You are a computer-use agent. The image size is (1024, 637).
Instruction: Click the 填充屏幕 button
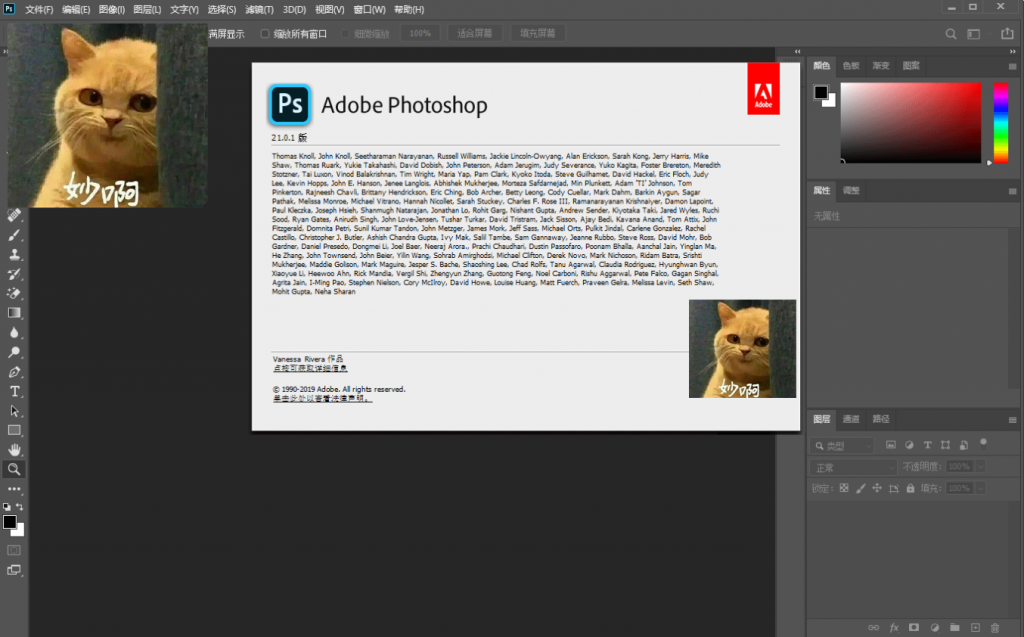click(x=537, y=33)
